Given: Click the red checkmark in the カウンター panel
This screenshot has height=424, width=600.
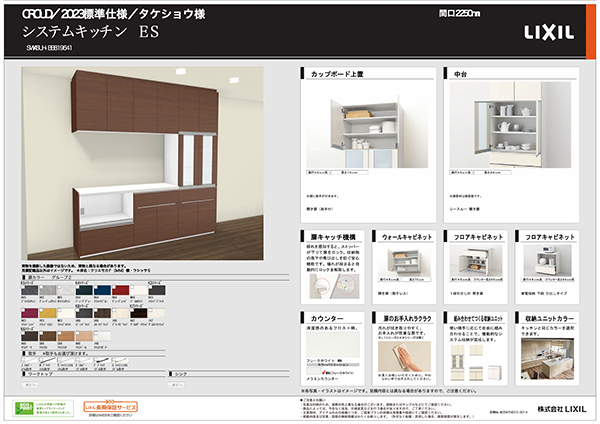Looking at the screenshot, I should pos(324,371).
